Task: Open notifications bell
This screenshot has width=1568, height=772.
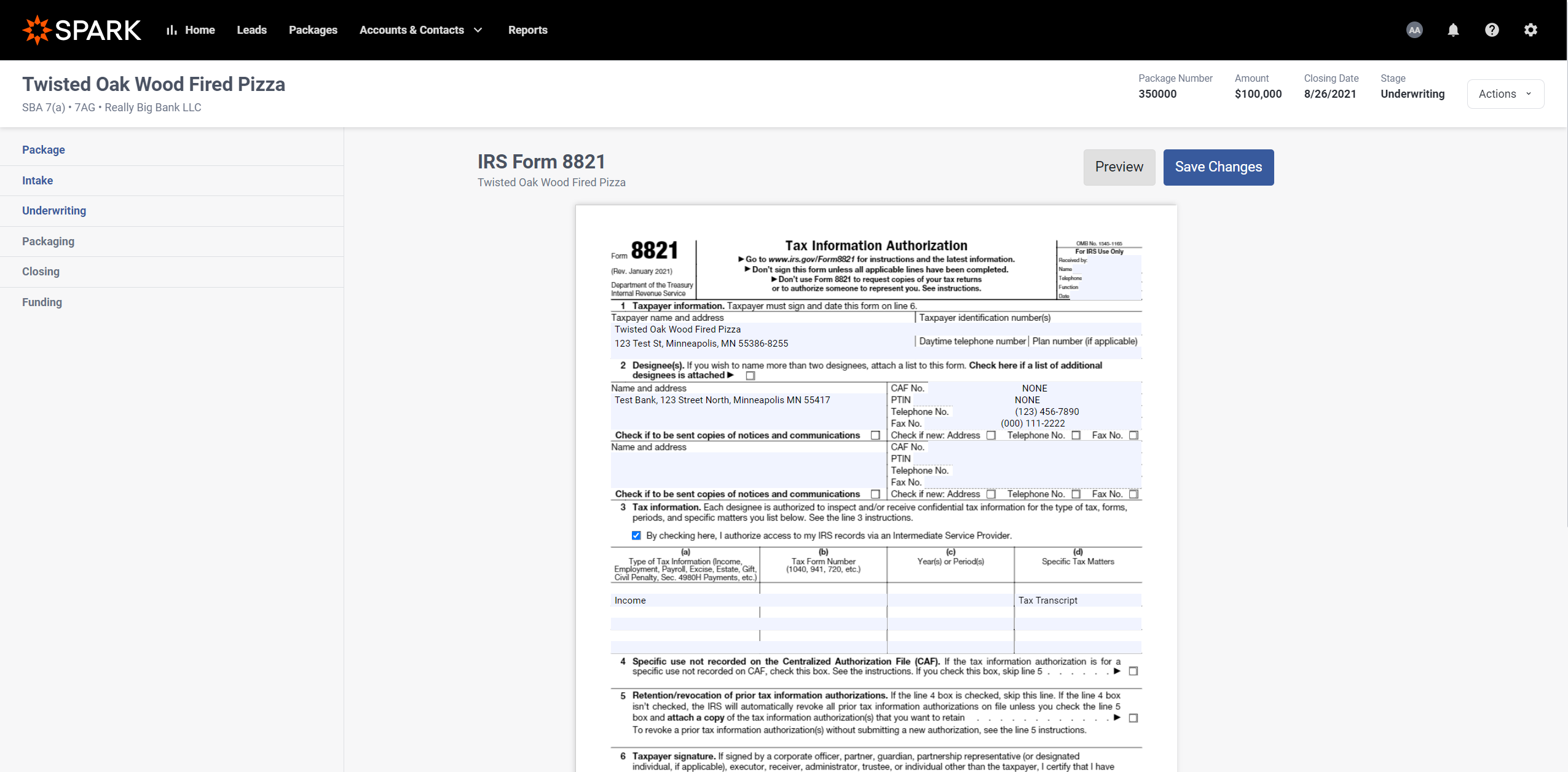Action: [1453, 30]
